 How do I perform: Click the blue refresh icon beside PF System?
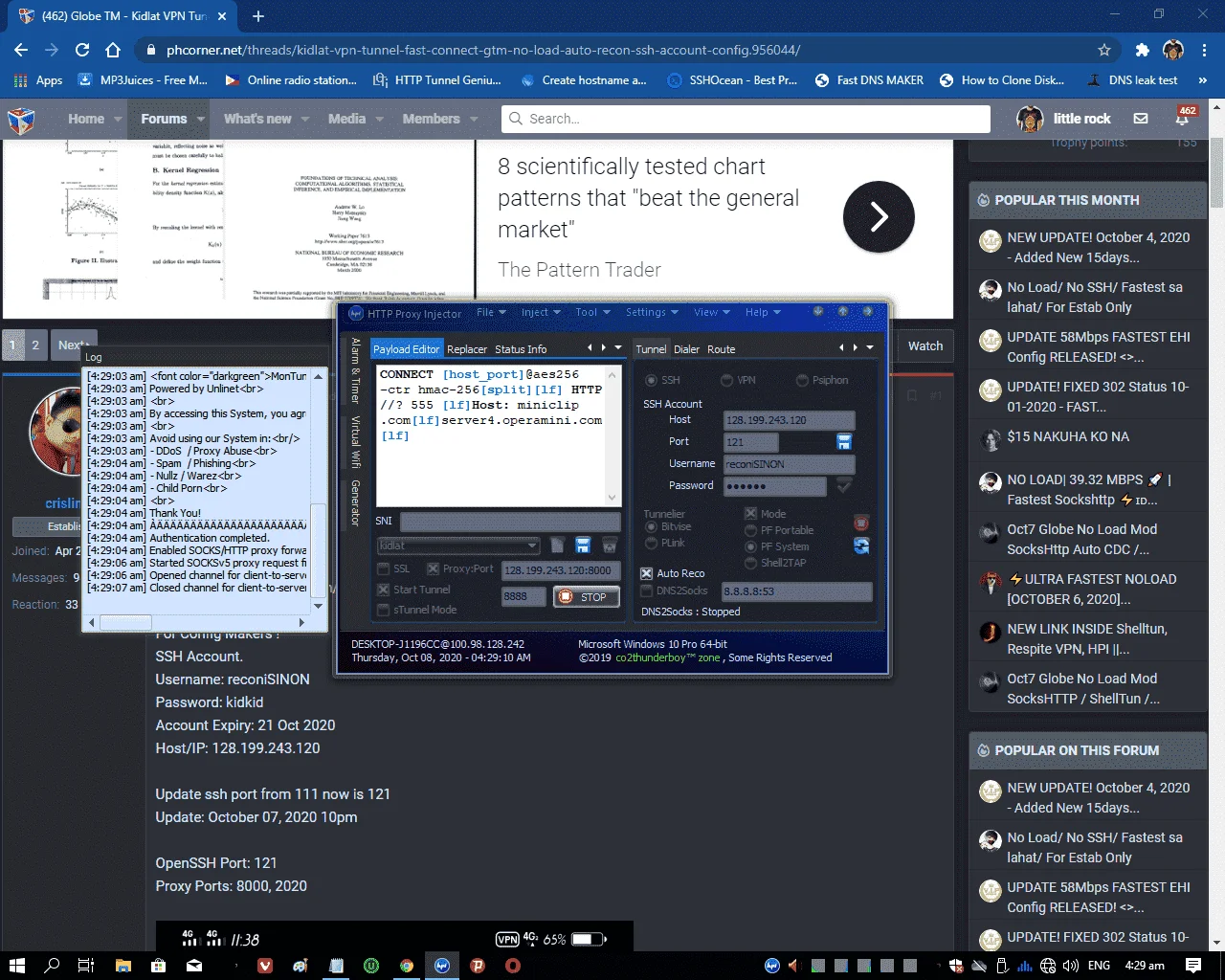(x=861, y=546)
